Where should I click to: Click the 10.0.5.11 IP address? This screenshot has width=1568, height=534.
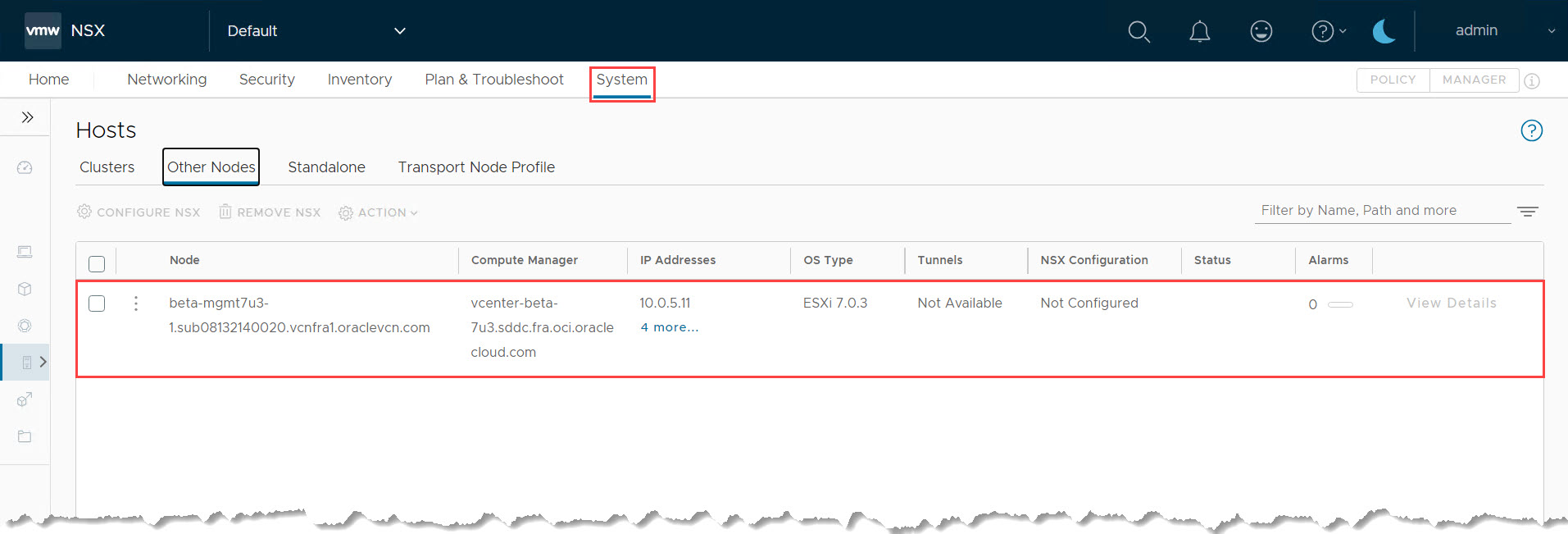[x=665, y=303]
